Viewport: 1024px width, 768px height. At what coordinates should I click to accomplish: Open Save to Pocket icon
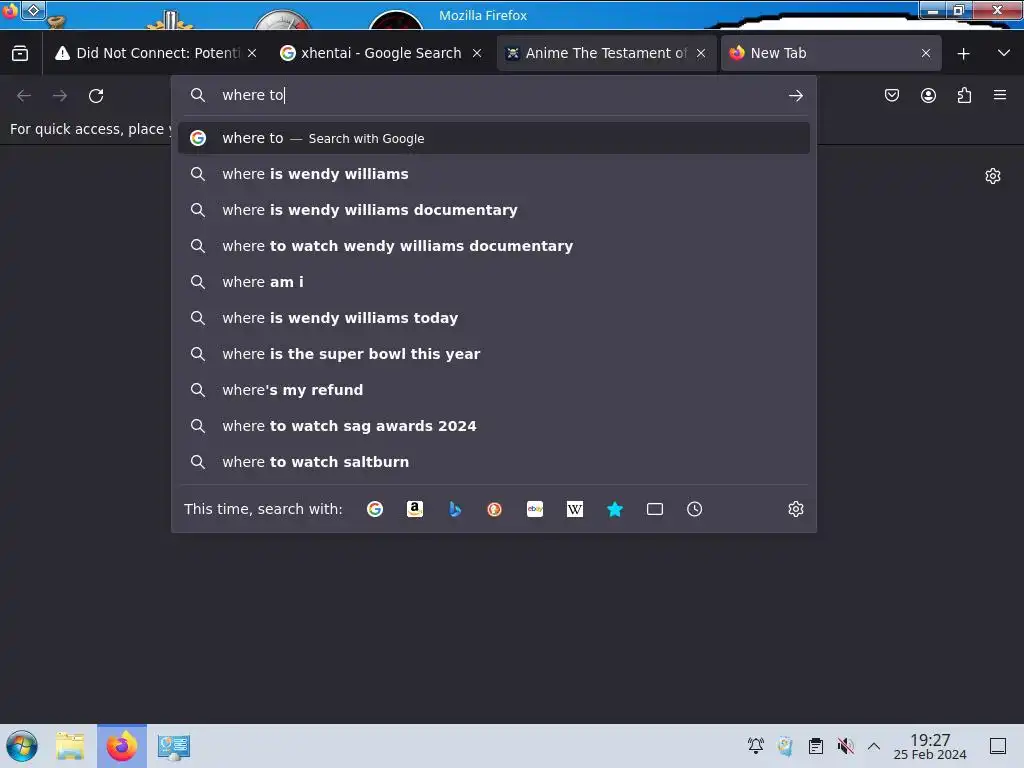(891, 95)
